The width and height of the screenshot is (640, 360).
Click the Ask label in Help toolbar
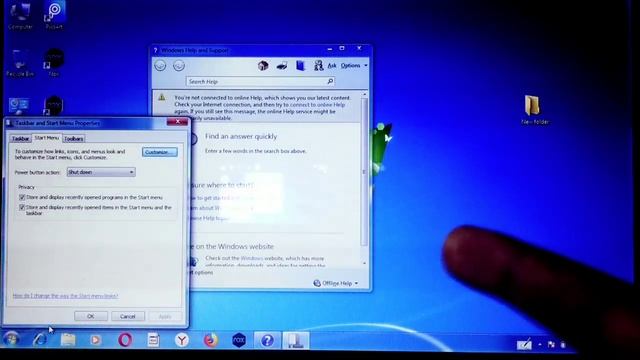pyautogui.click(x=332, y=65)
